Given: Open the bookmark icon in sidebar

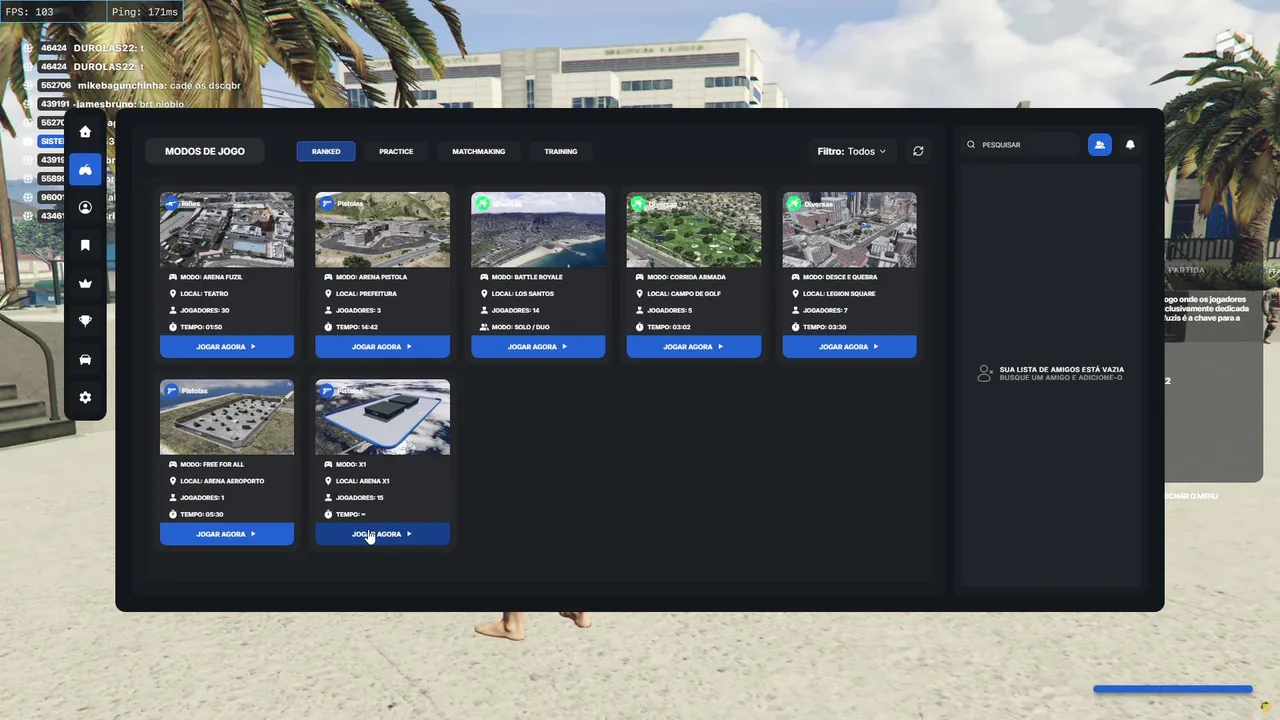Looking at the screenshot, I should (x=85, y=246).
